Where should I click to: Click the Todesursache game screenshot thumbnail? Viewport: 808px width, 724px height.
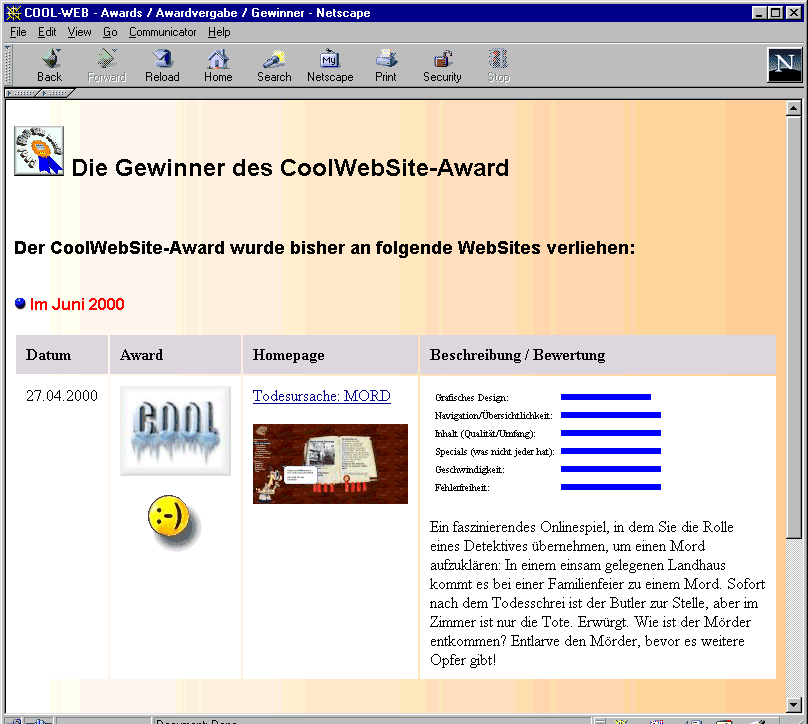tap(330, 464)
